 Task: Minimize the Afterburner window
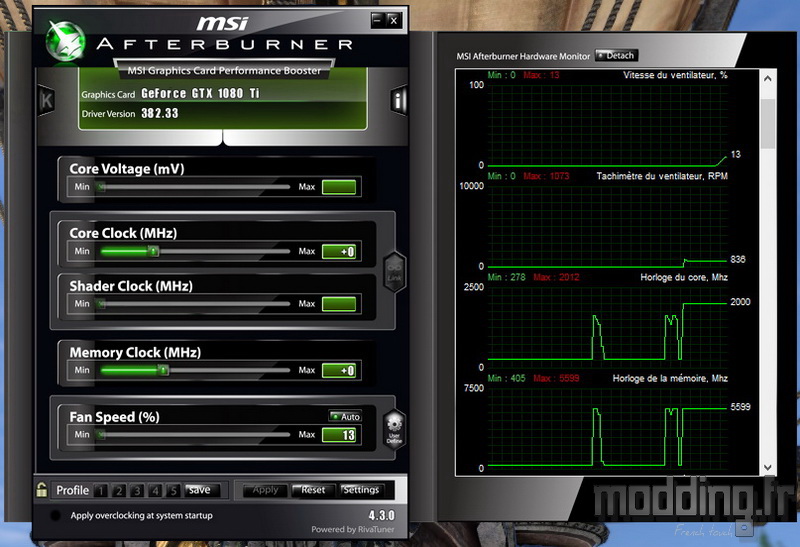[x=378, y=20]
